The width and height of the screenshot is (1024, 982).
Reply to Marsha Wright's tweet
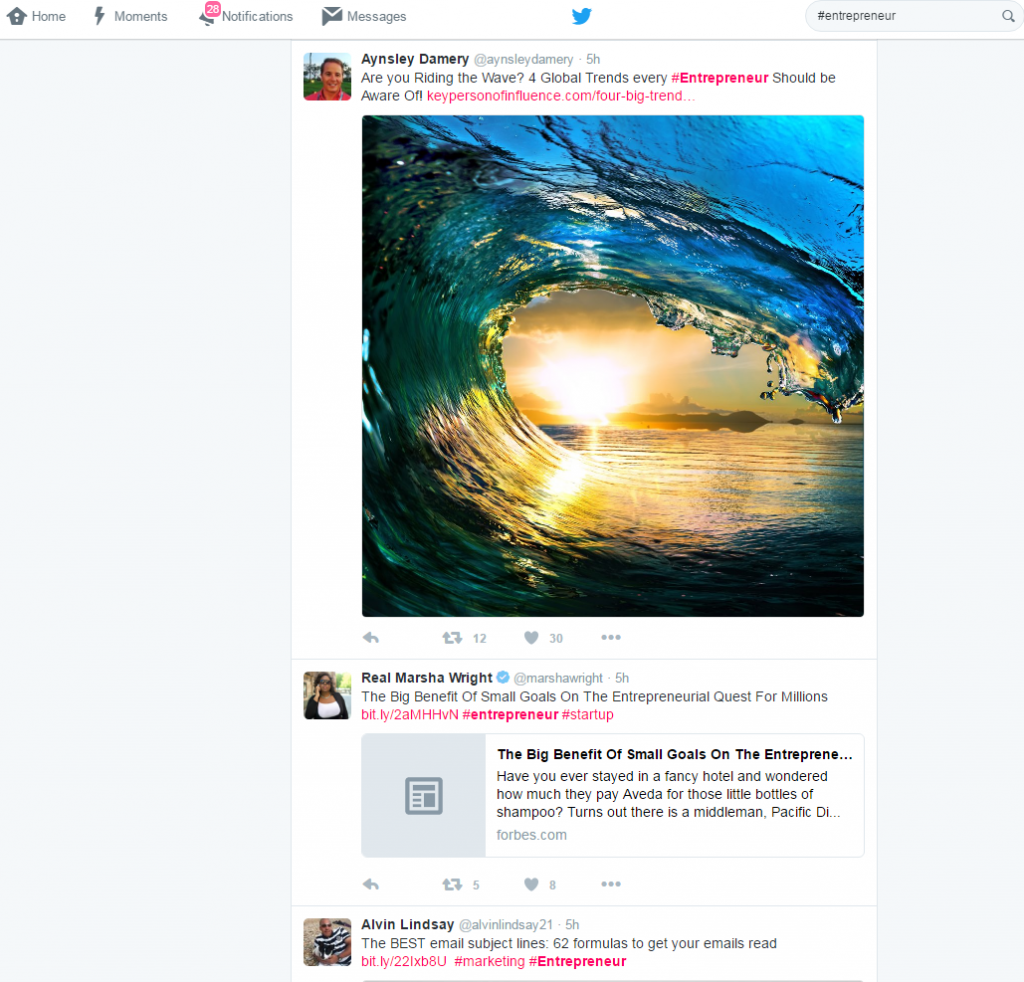tap(371, 885)
